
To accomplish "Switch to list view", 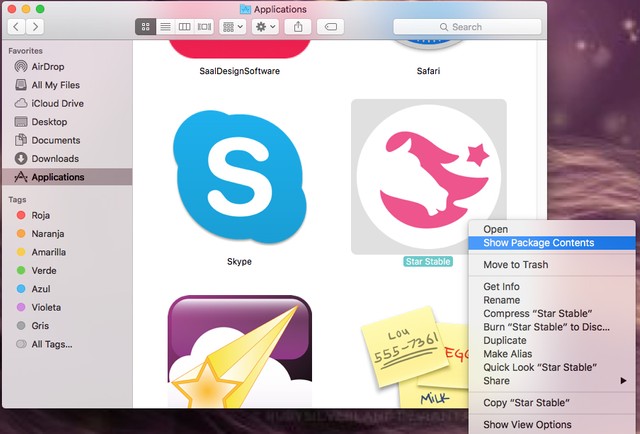I will pyautogui.click(x=165, y=27).
